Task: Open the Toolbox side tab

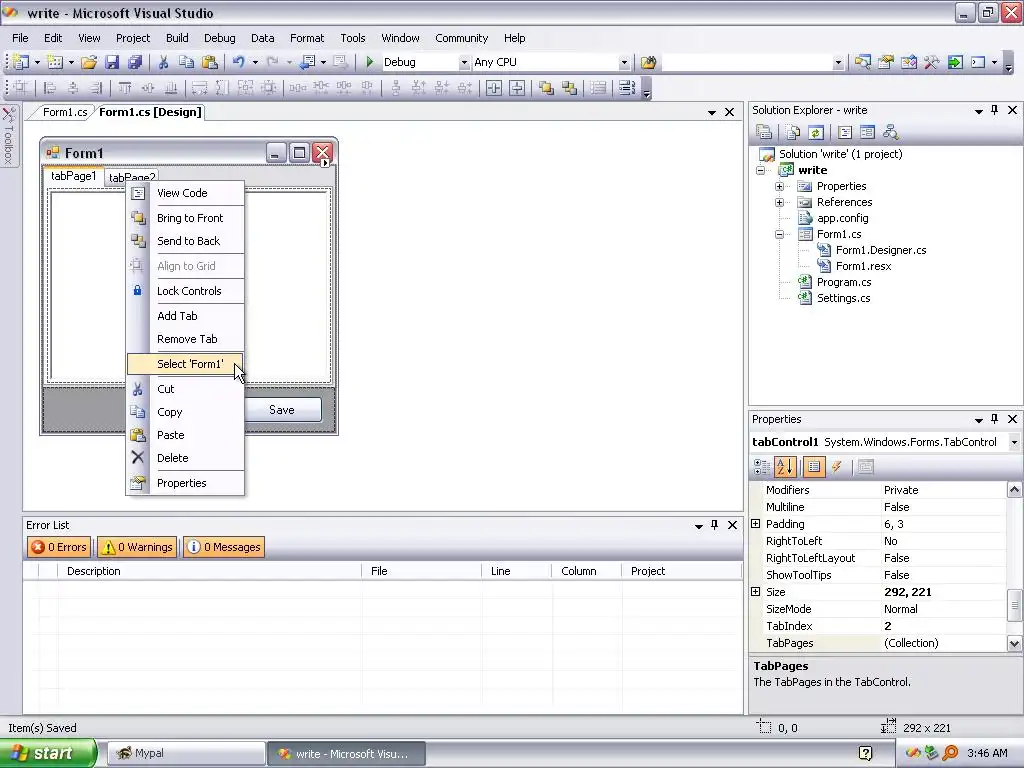Action: click(x=8, y=136)
